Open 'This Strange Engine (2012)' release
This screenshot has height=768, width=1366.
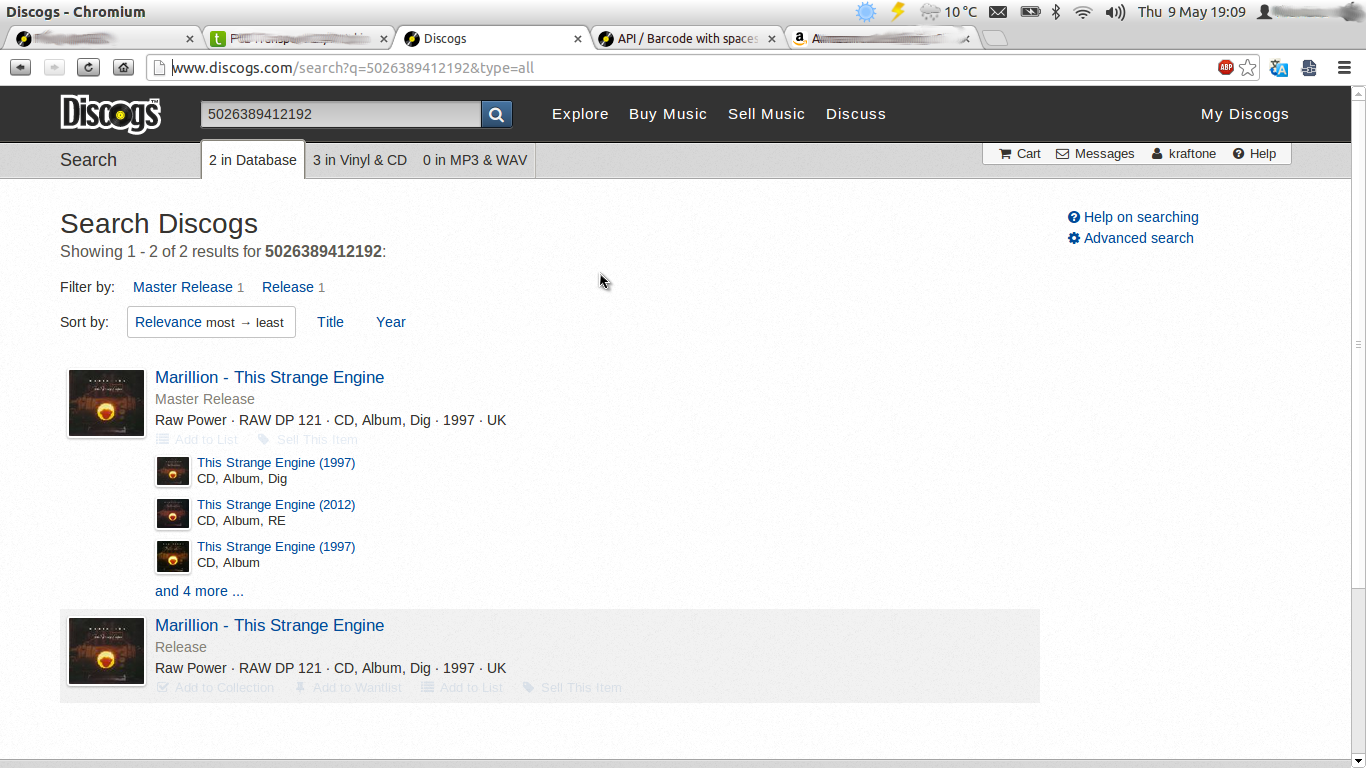click(x=276, y=504)
